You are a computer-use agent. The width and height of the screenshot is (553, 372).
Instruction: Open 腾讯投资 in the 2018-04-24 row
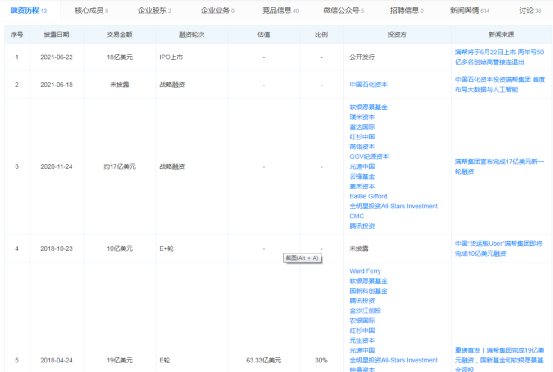pyautogui.click(x=362, y=301)
